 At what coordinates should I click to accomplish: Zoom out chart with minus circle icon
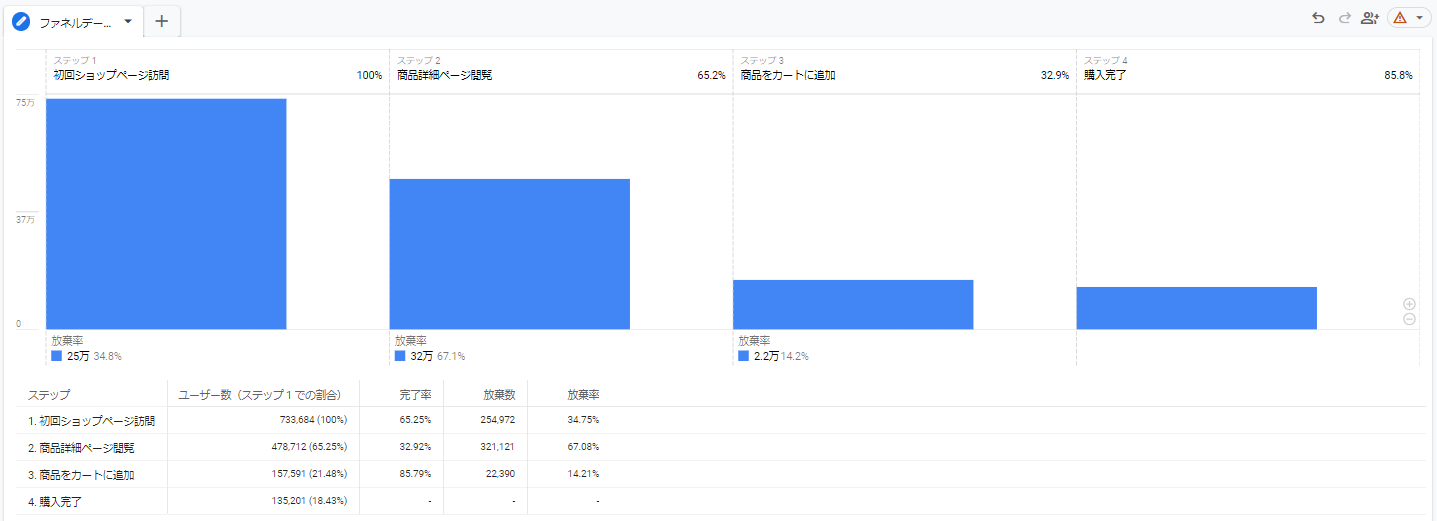point(1409,319)
